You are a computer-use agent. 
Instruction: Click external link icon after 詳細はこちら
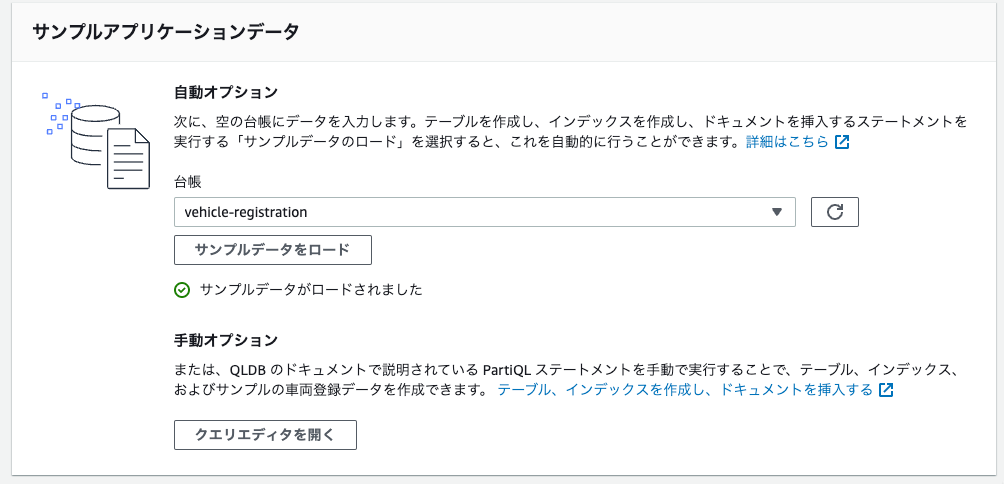coord(842,142)
